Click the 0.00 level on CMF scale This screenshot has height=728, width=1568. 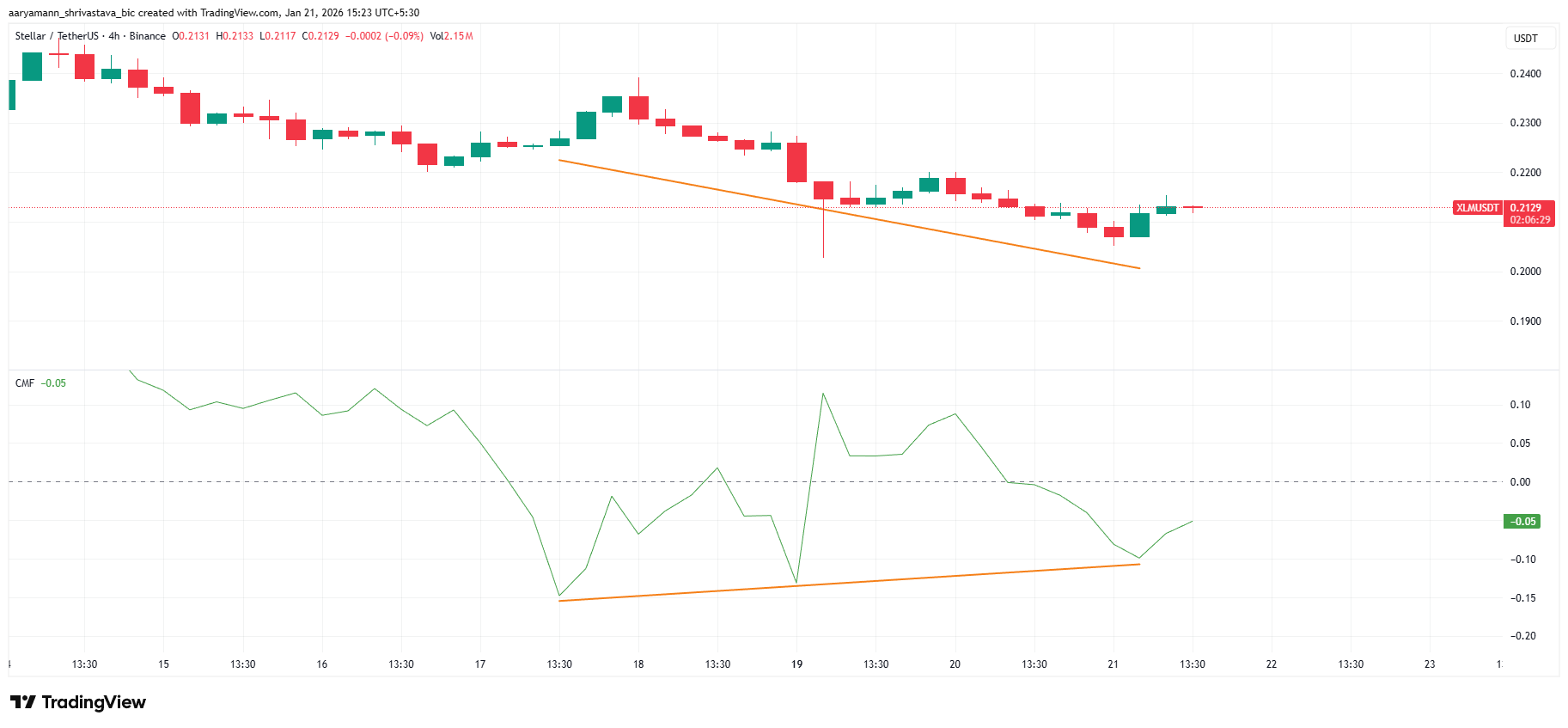click(1520, 482)
